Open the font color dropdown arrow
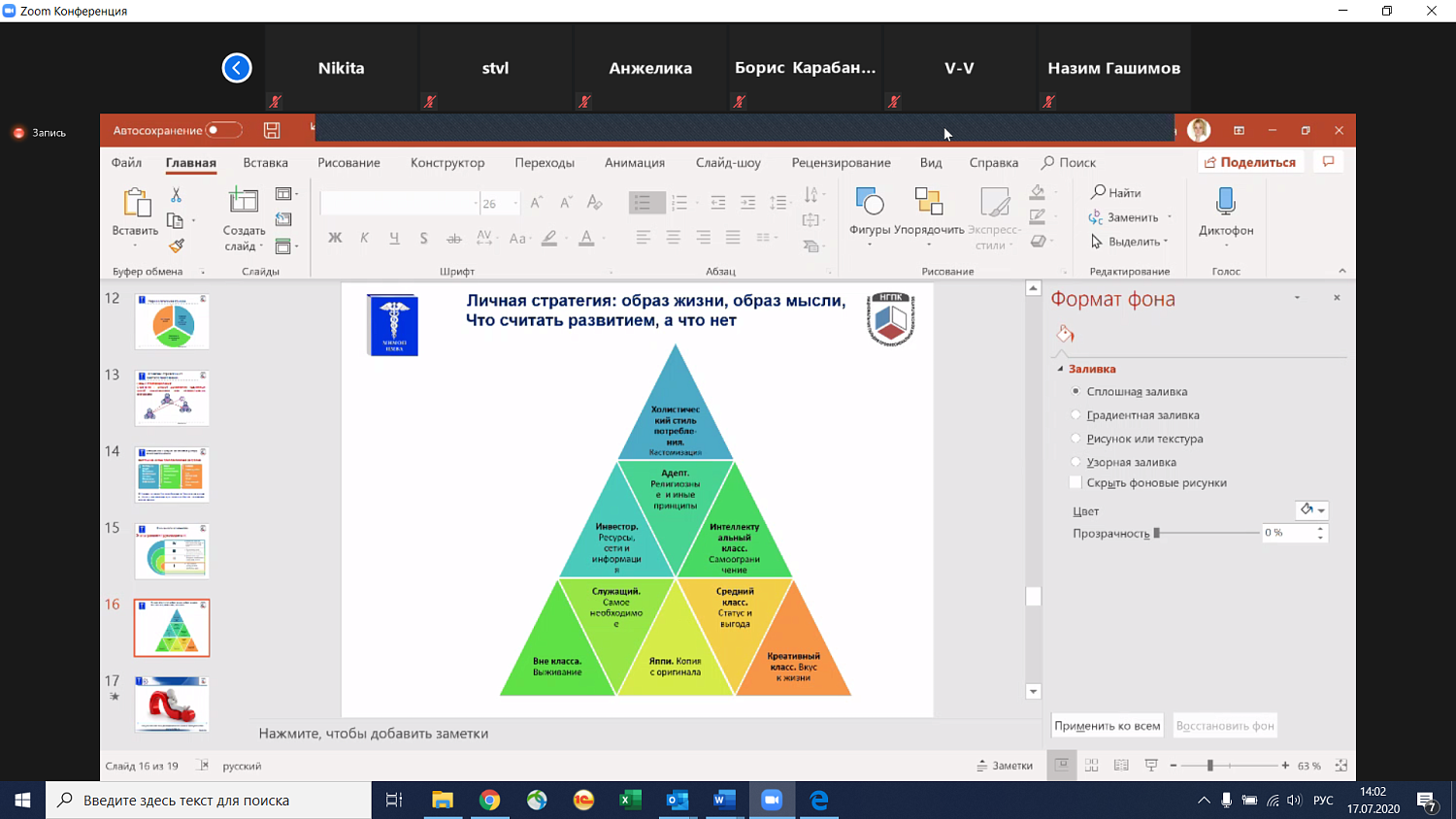This screenshot has width=1456, height=819. point(604,238)
